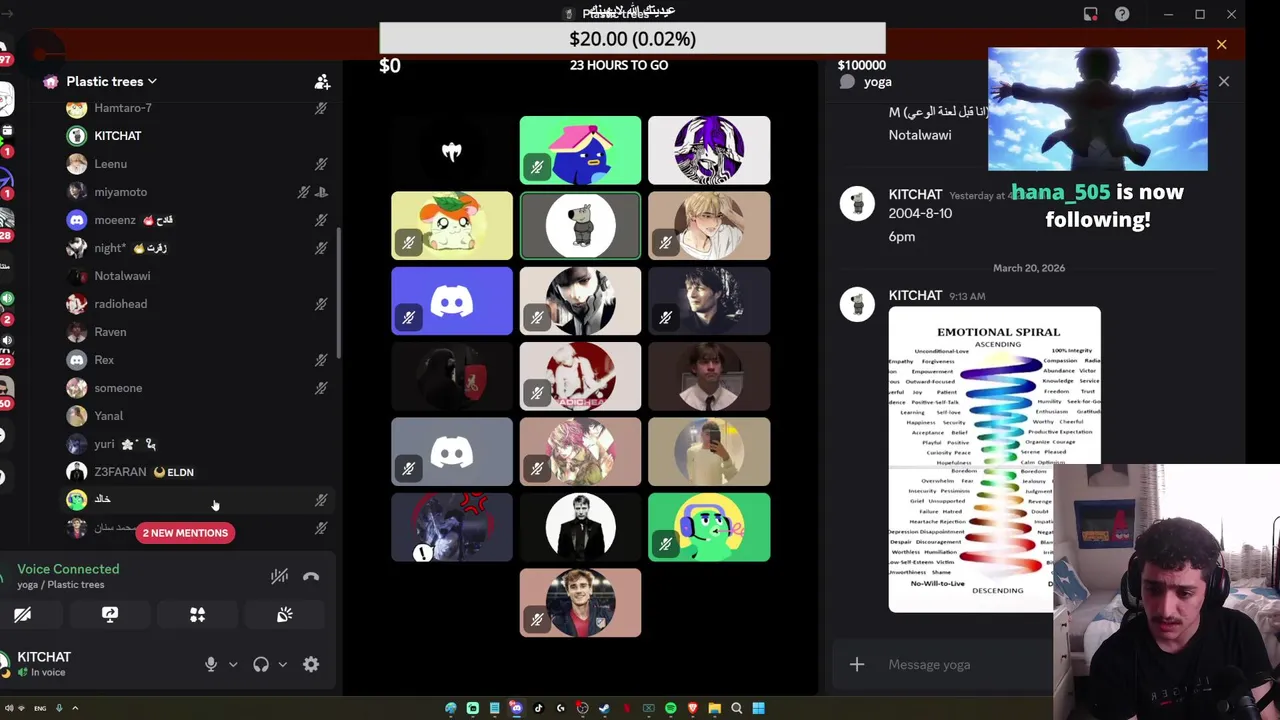Show hidden system tray icons
Image resolution: width=1280 pixels, height=720 pixels.
75,708
